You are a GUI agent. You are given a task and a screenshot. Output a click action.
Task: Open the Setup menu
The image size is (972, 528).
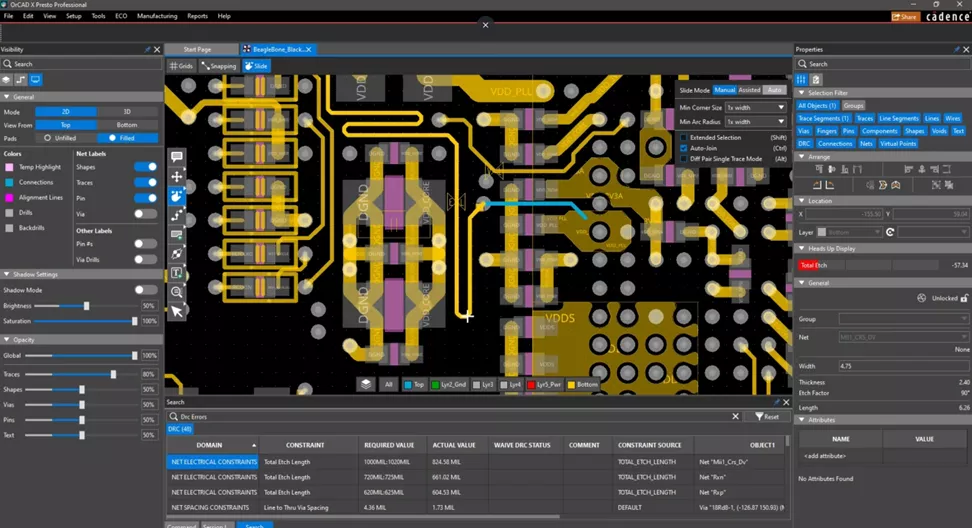73,16
